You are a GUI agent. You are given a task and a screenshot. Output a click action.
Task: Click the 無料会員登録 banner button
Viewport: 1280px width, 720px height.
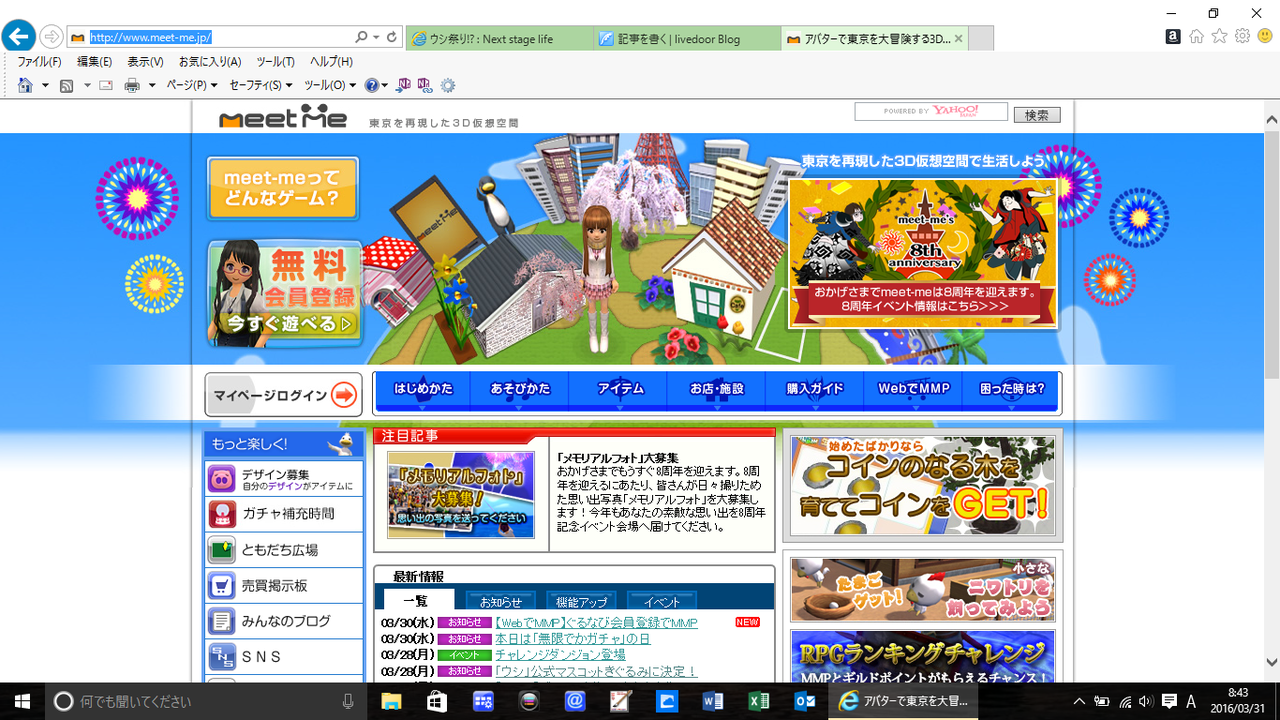(285, 293)
